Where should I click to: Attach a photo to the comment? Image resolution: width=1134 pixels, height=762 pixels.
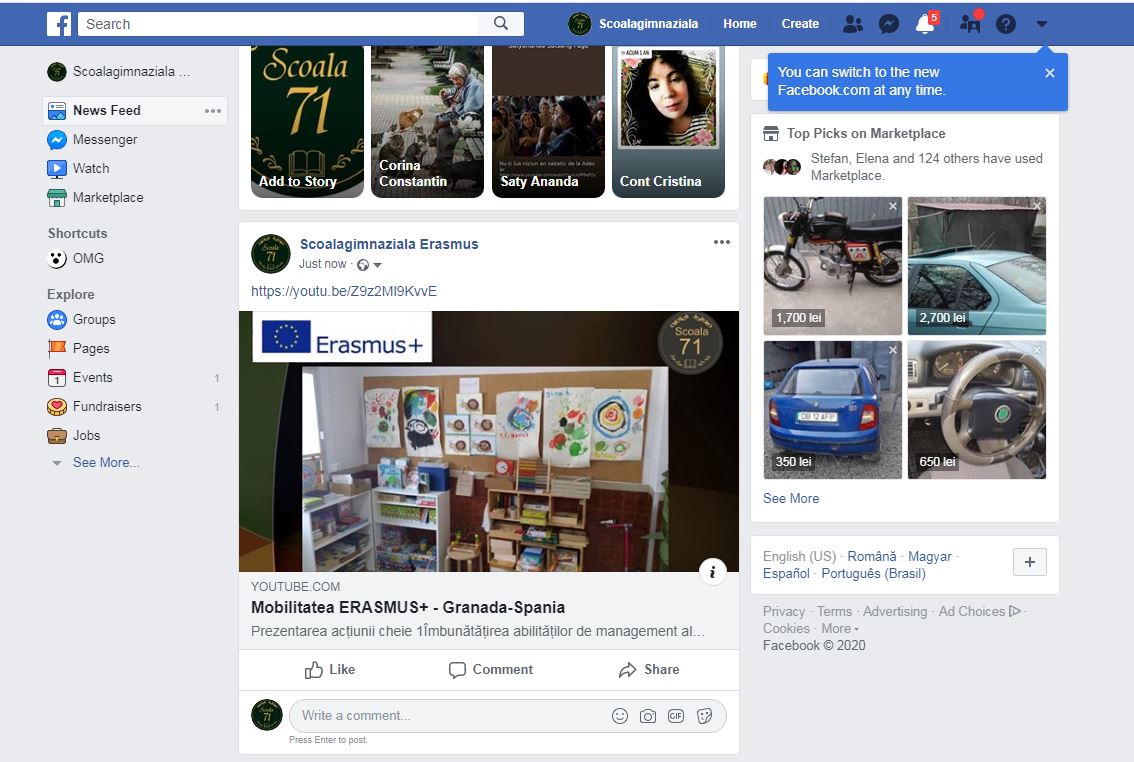click(x=648, y=716)
